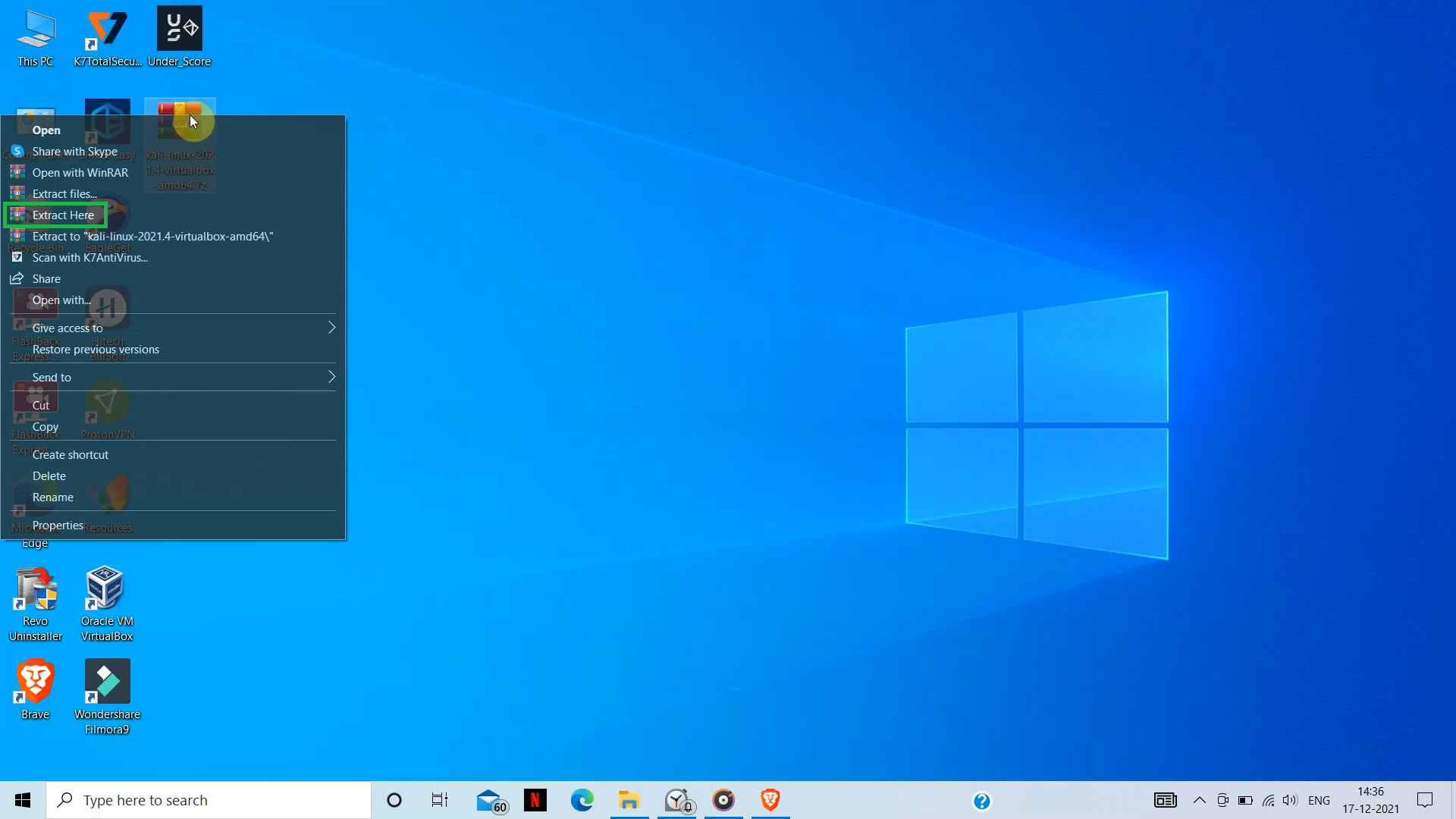
Task: Select Extract Here from the menu
Action: (64, 215)
